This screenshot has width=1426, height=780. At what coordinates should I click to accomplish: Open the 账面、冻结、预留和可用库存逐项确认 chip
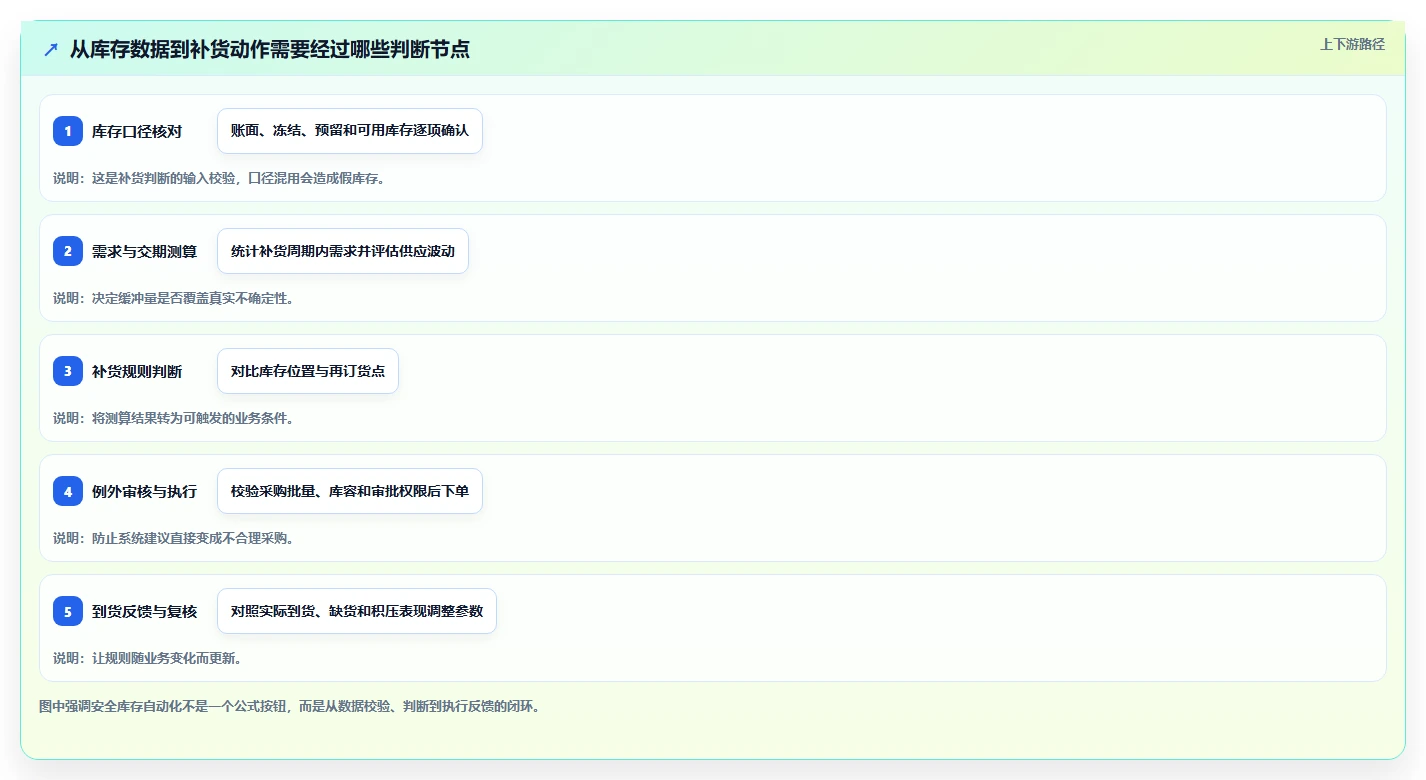[x=350, y=131]
